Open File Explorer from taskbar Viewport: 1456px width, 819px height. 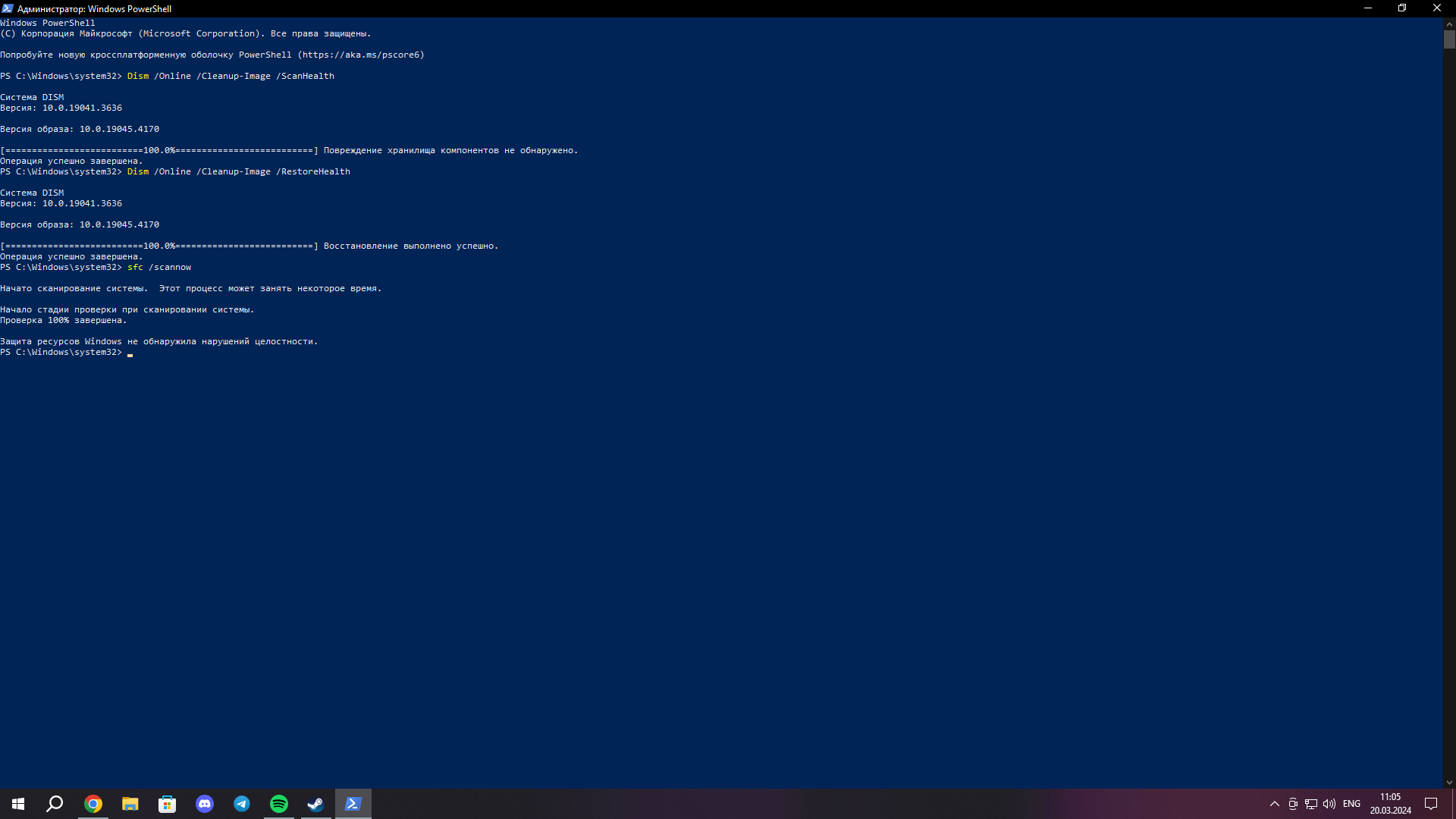[x=130, y=804]
